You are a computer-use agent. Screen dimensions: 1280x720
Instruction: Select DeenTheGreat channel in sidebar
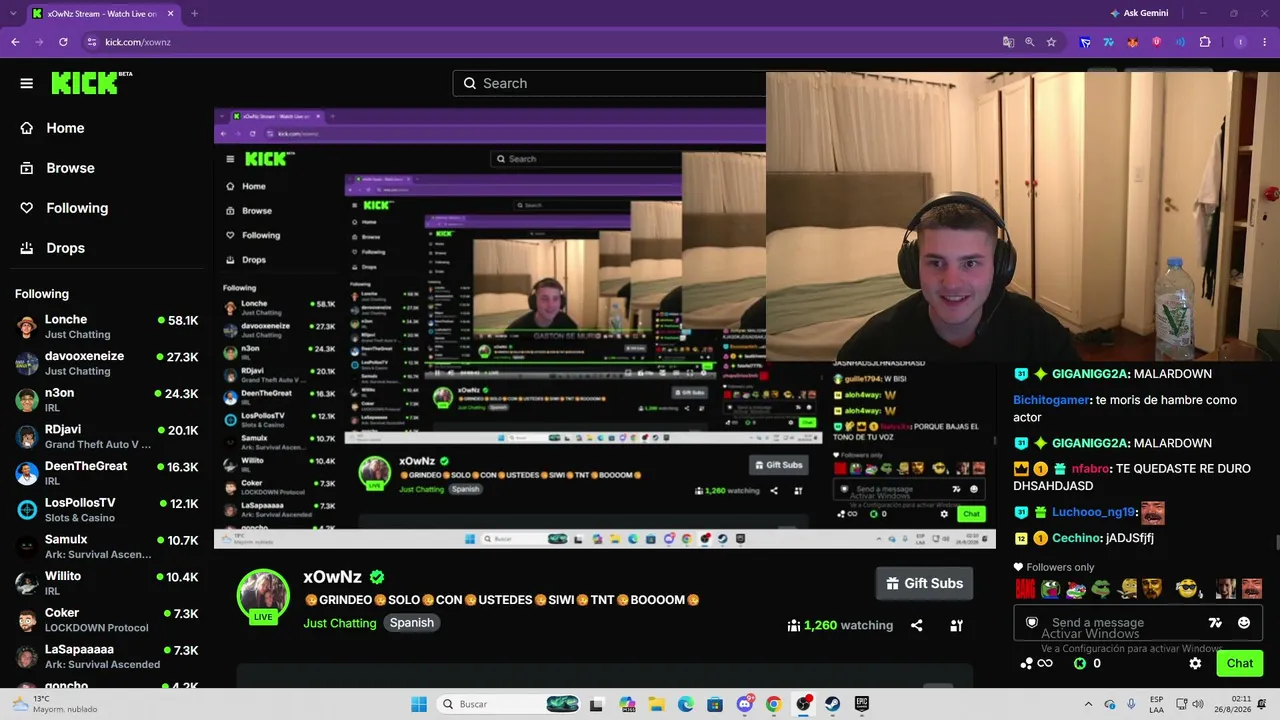click(106, 473)
